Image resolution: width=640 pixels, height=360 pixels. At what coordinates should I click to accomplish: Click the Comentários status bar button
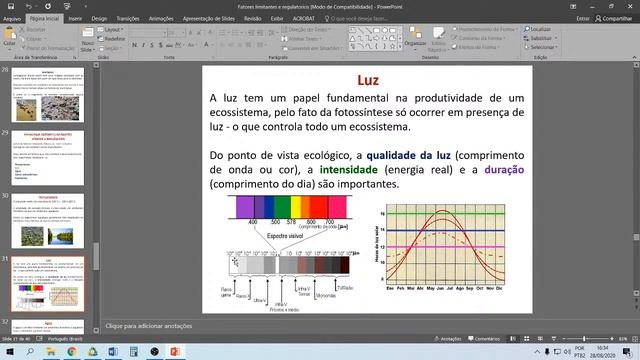pos(484,339)
